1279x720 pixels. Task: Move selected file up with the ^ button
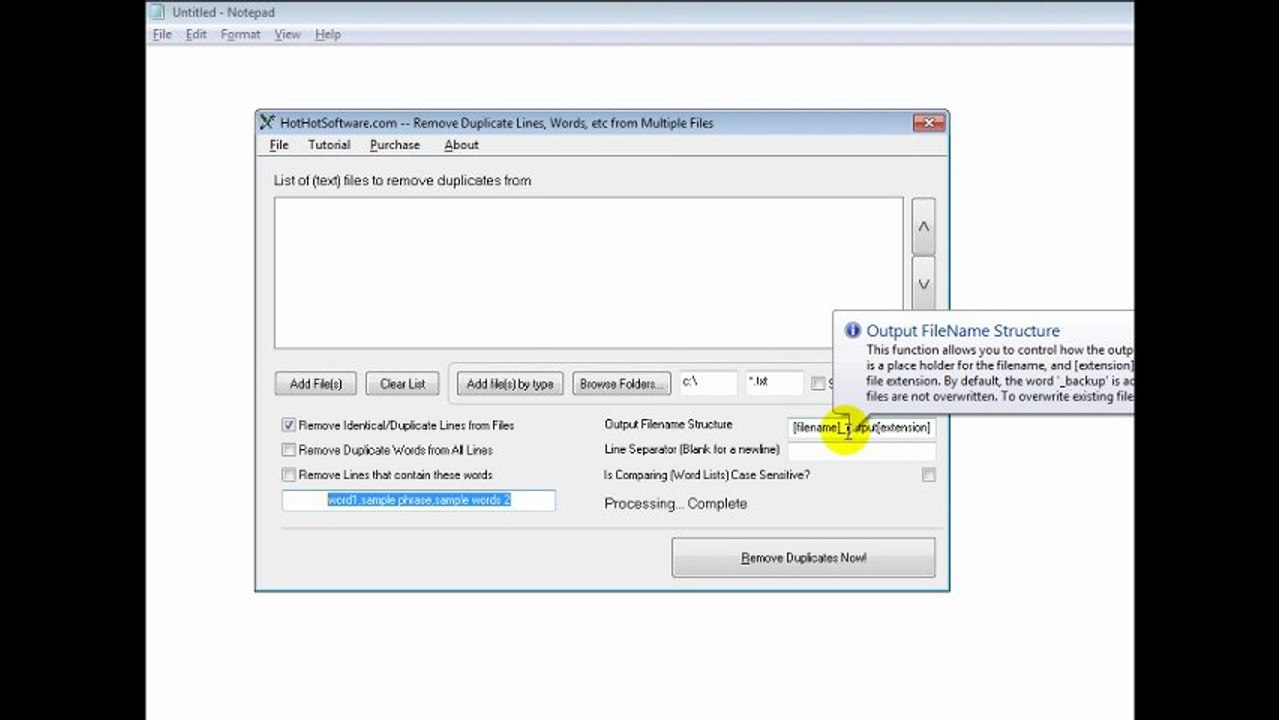pyautogui.click(x=923, y=227)
